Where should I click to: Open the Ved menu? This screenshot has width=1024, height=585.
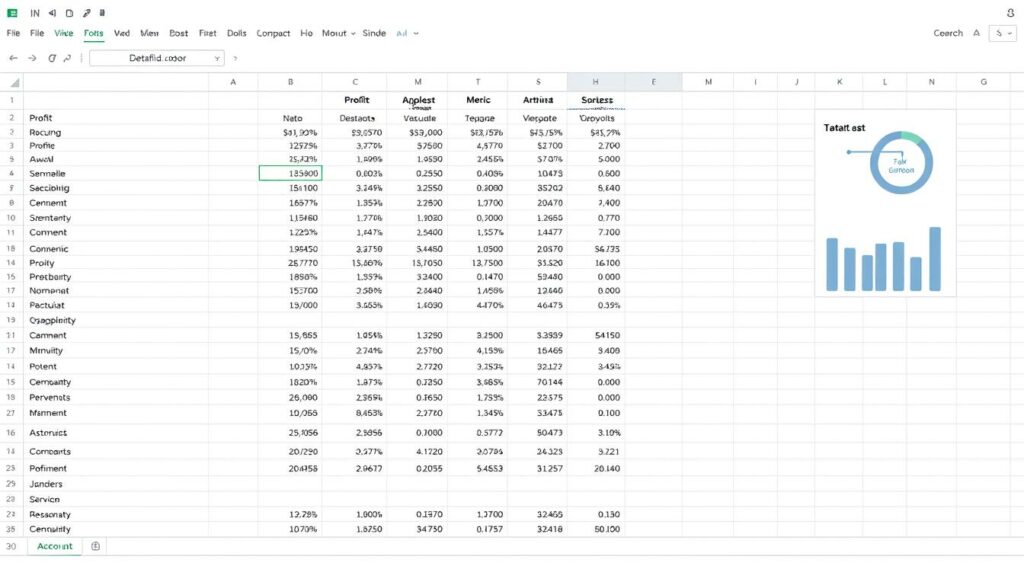(x=121, y=33)
